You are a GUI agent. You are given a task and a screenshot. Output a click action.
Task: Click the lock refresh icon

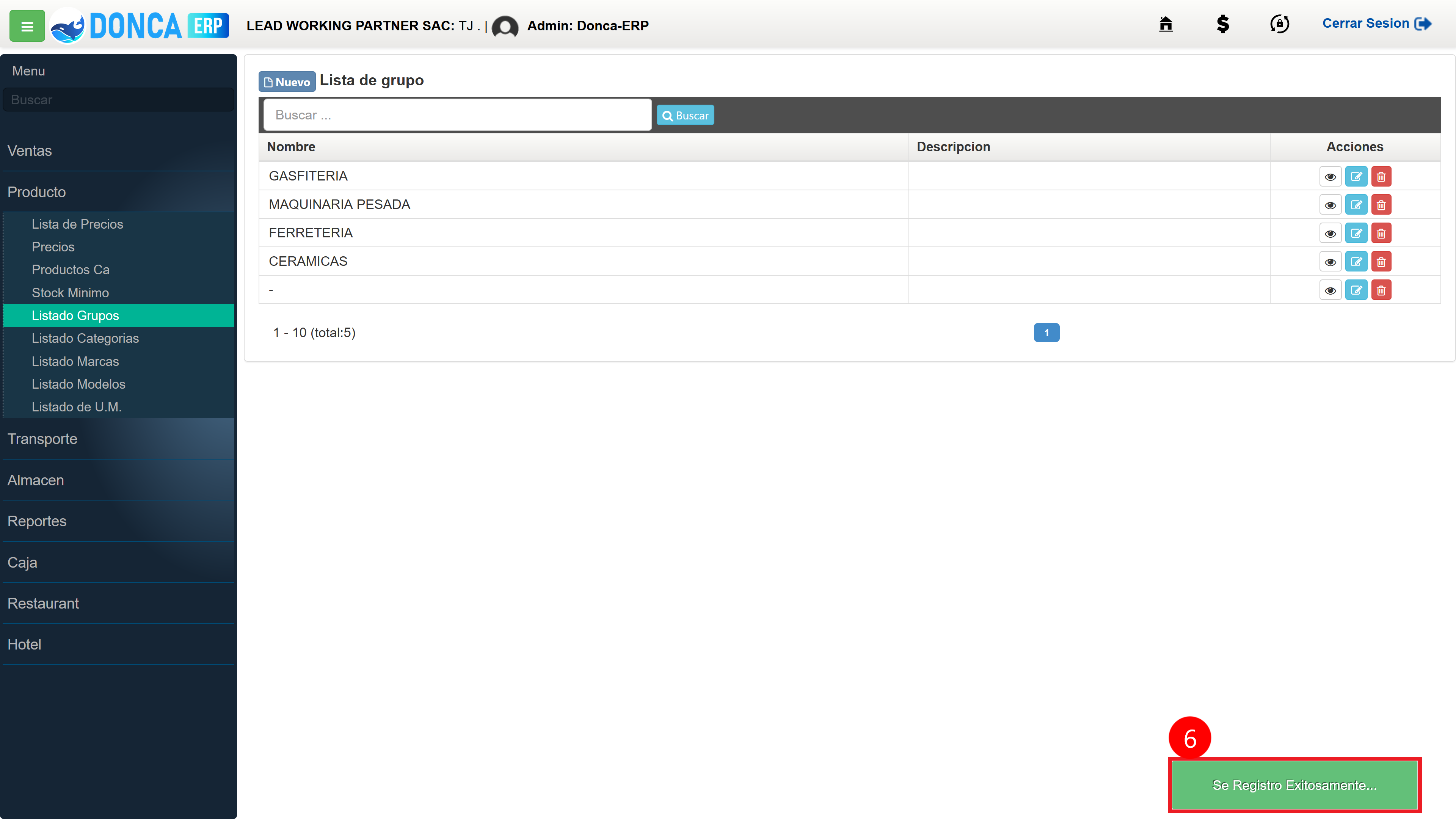tap(1280, 24)
